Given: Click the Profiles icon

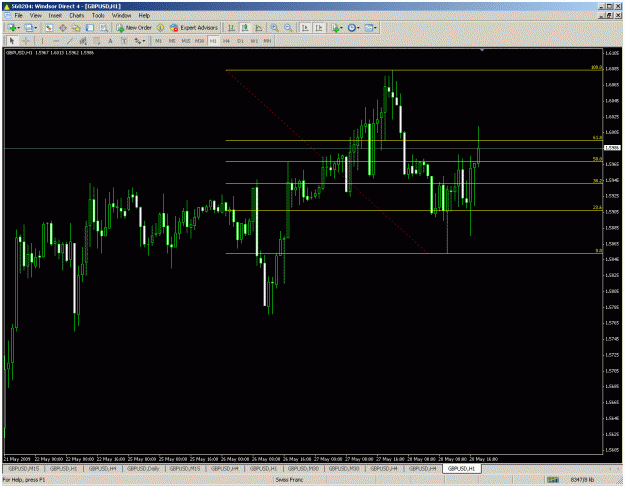Looking at the screenshot, I should (x=28, y=28).
